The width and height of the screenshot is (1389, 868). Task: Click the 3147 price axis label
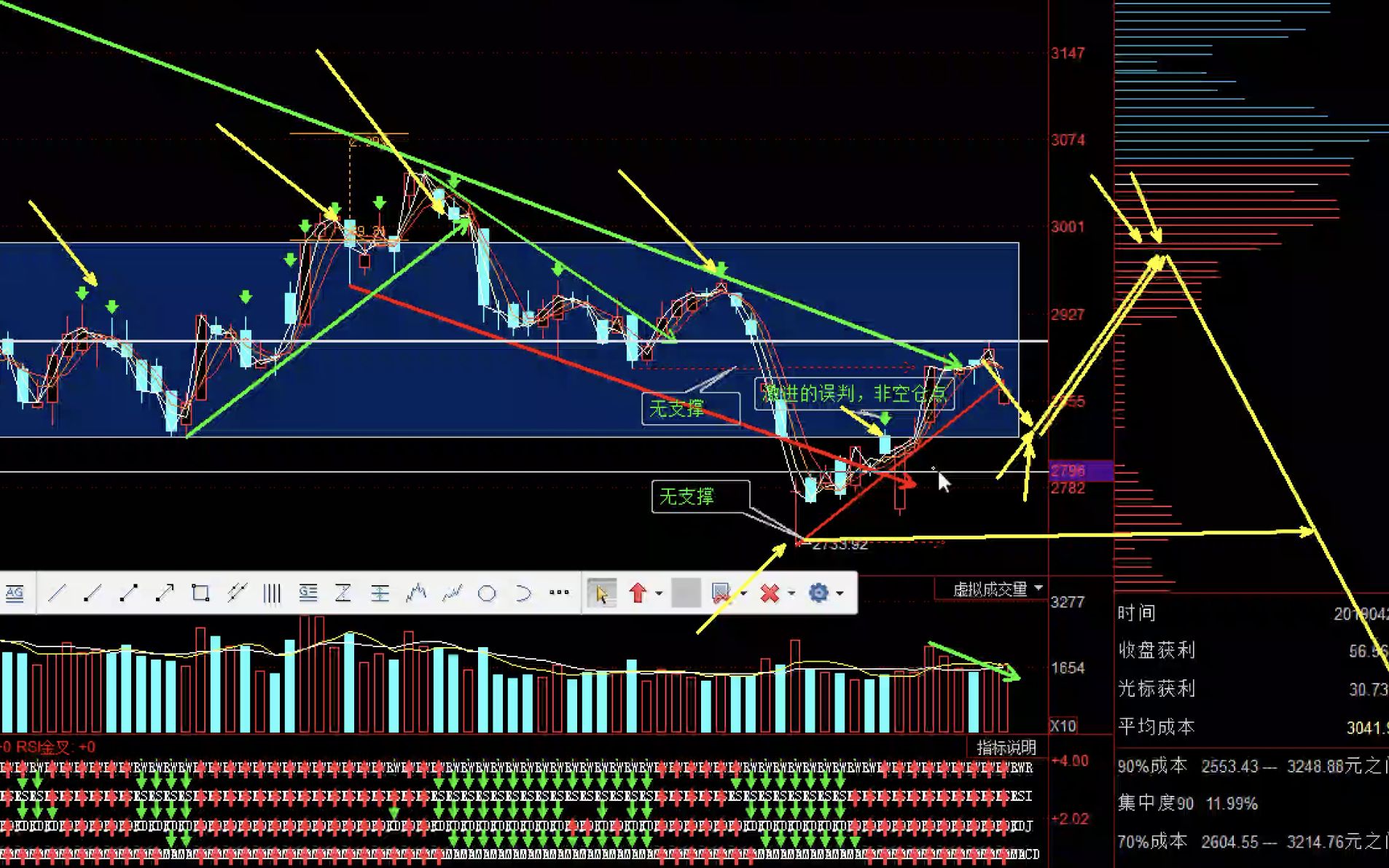point(1068,53)
